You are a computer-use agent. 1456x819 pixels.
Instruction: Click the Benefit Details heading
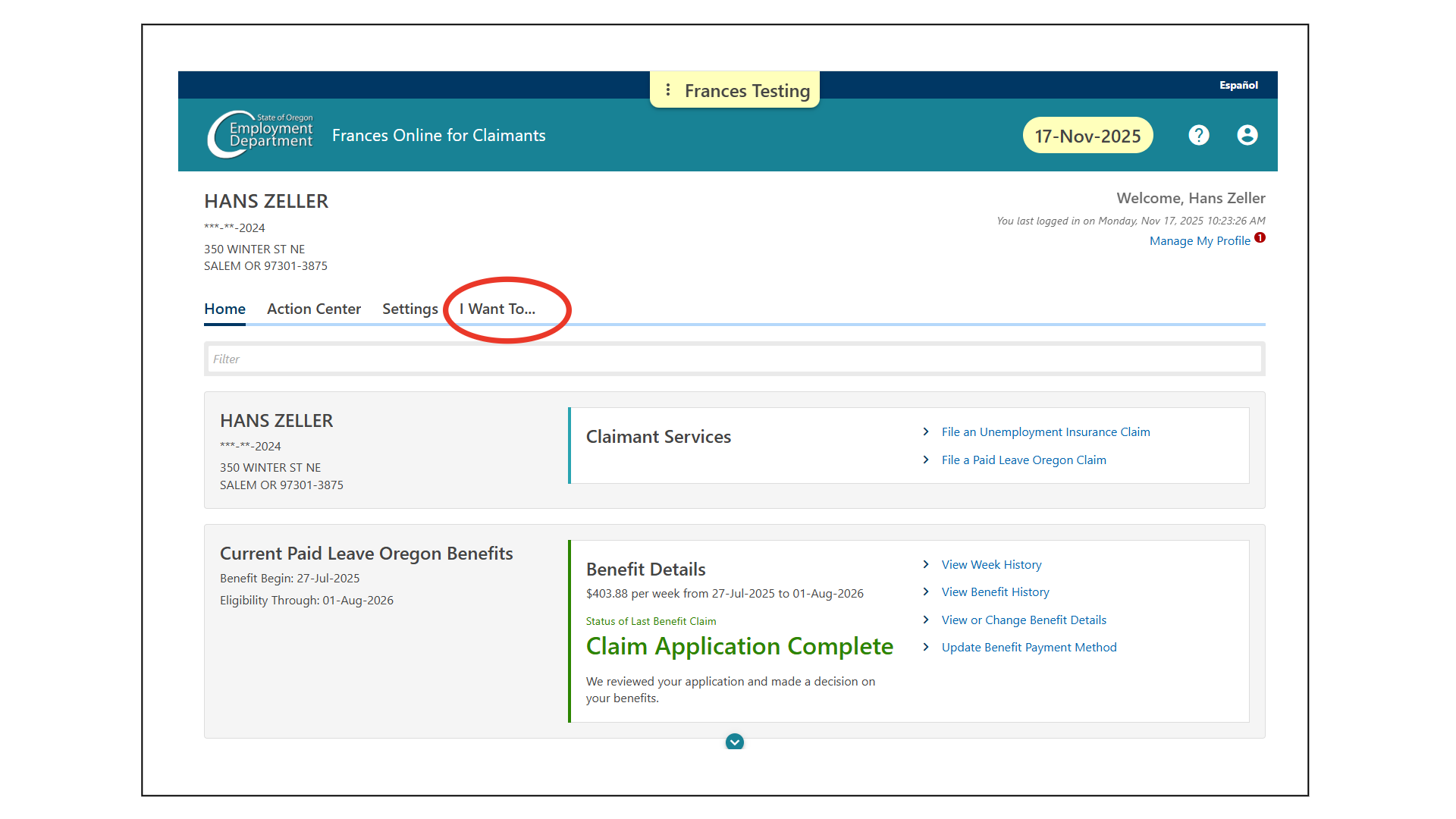tap(645, 569)
